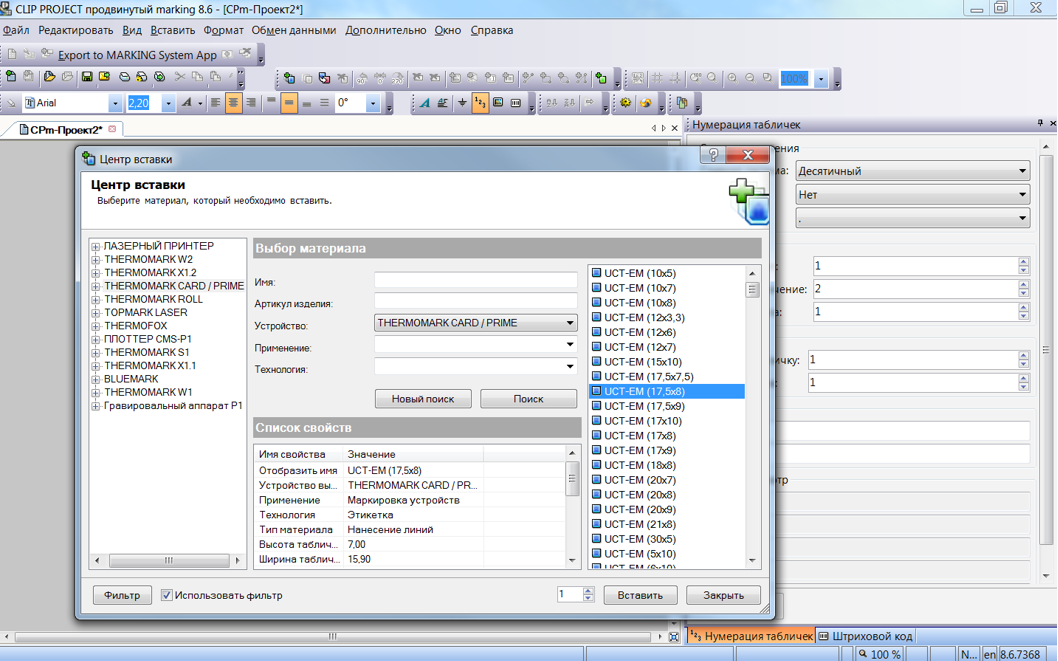1058x661 pixels.
Task: Open the 'Файл' menu
Action: pyautogui.click(x=16, y=30)
